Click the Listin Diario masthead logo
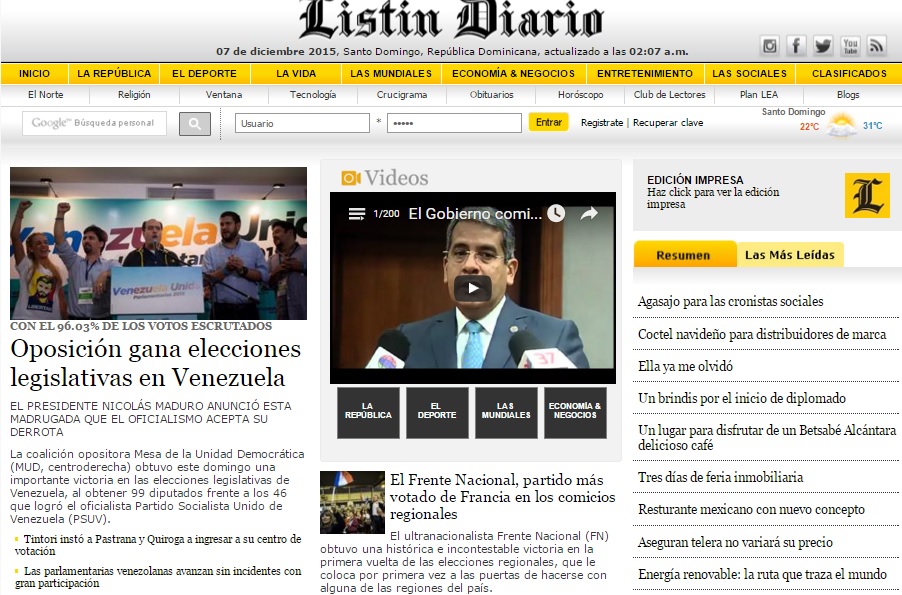The width and height of the screenshot is (902, 595). 451,20
